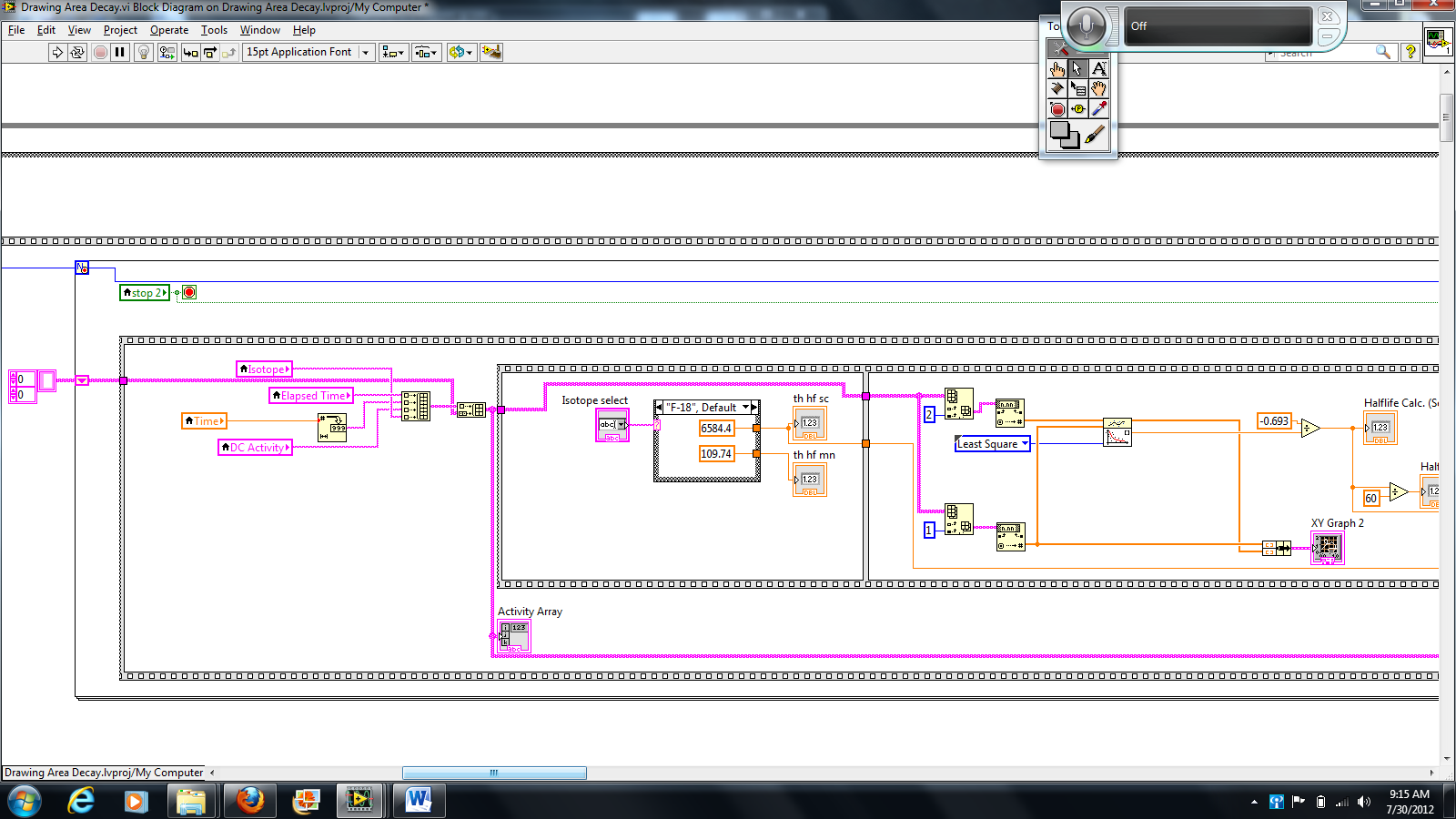The image size is (1456, 819).
Task: Select the Object Shortcut Menu tool
Action: [x=1077, y=89]
